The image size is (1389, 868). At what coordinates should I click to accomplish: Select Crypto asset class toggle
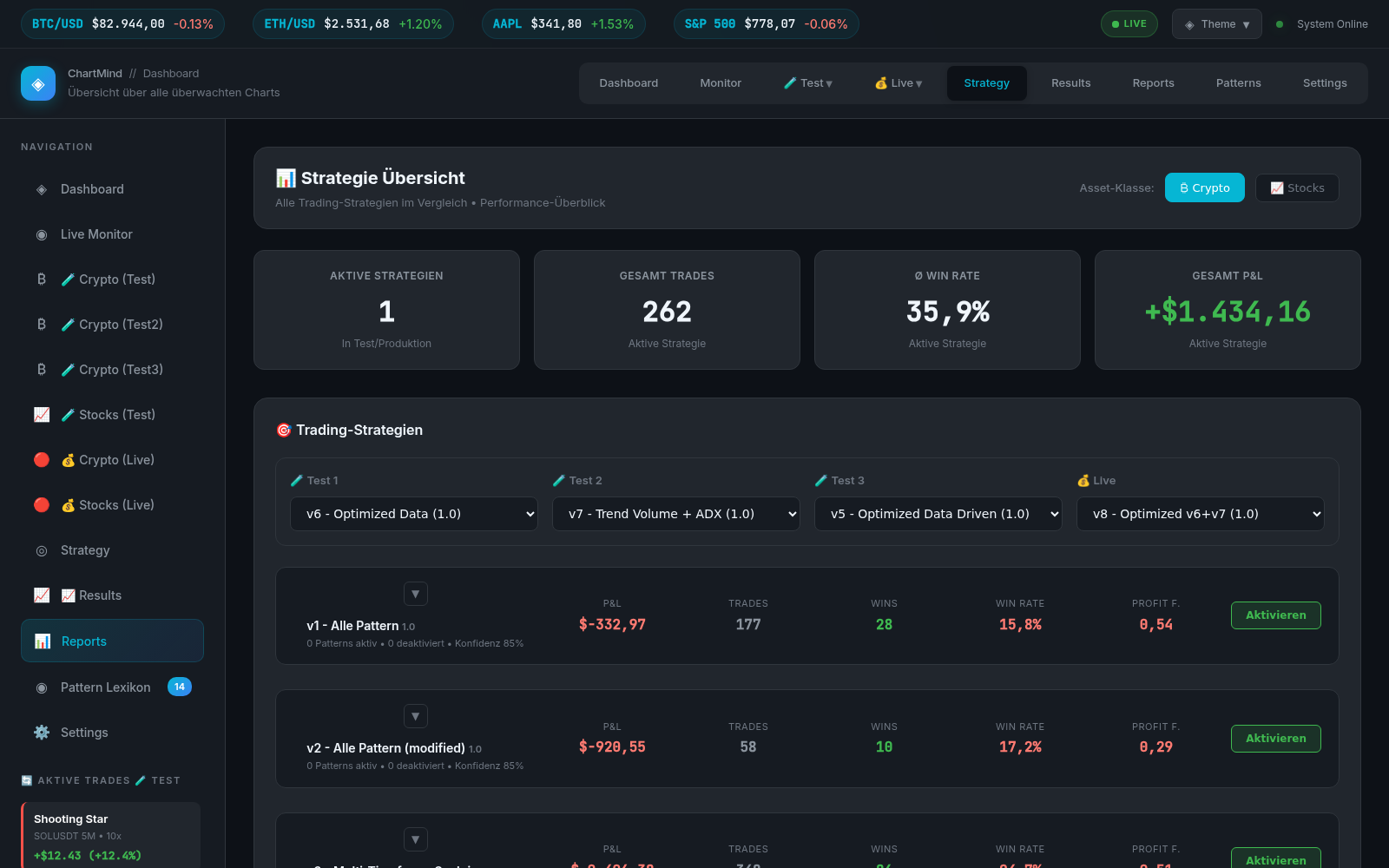coord(1205,187)
